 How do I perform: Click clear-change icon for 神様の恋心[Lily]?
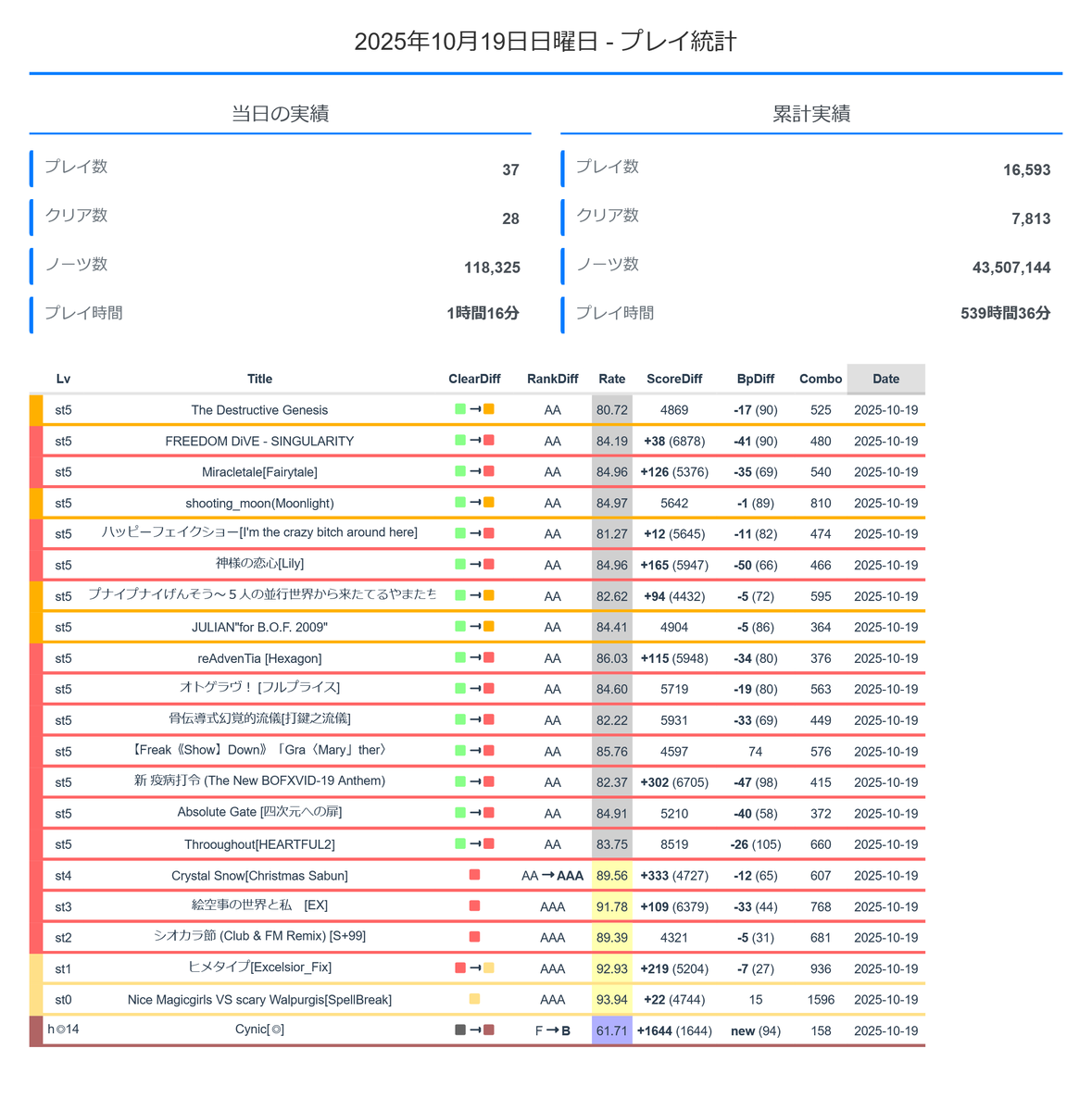coord(475,565)
